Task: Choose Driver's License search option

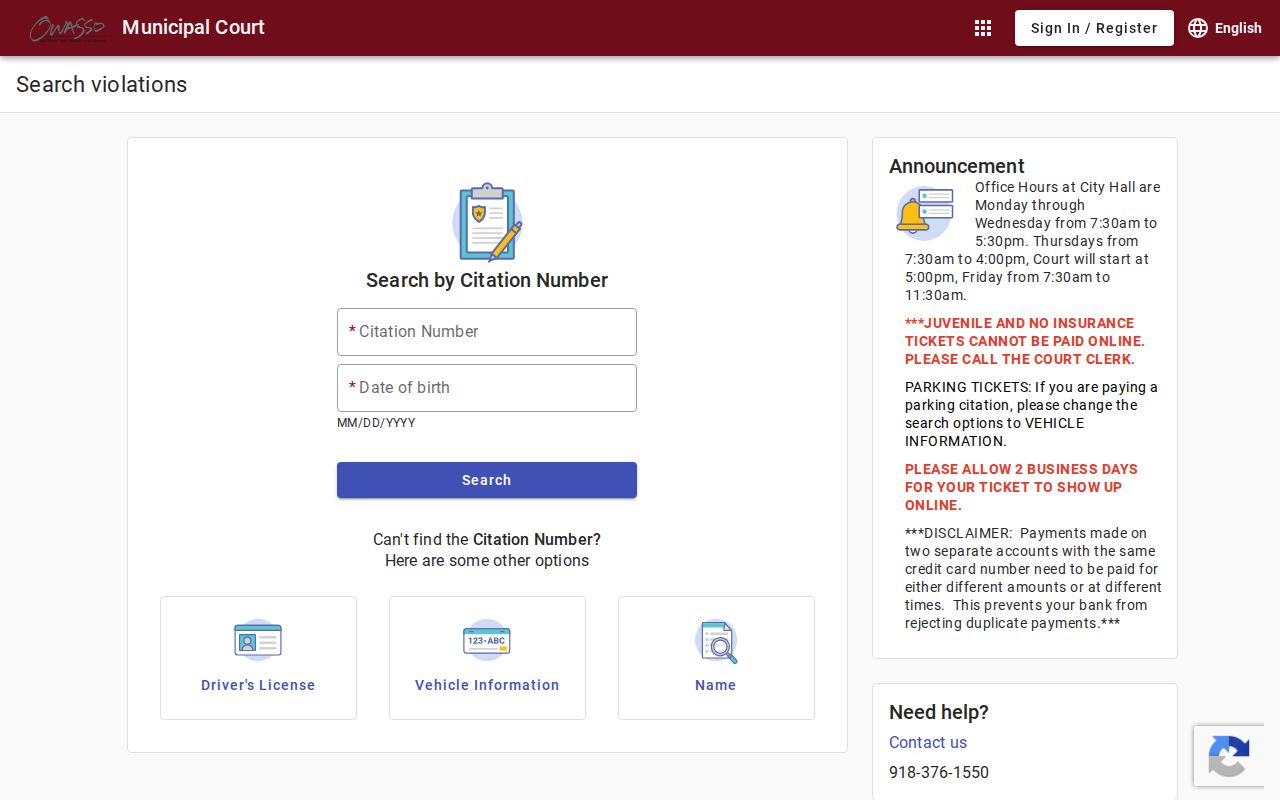Action: click(x=258, y=658)
